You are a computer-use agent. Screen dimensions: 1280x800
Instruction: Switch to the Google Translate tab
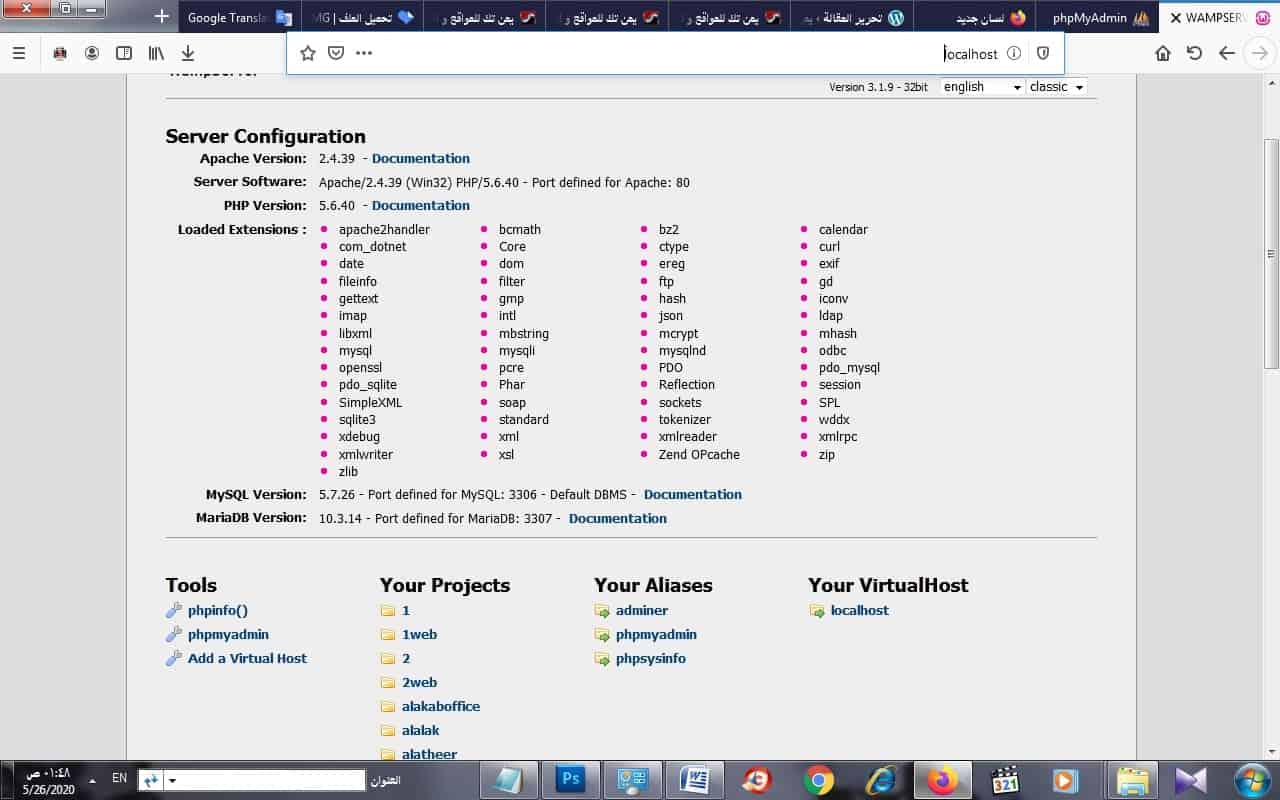pyautogui.click(x=238, y=18)
